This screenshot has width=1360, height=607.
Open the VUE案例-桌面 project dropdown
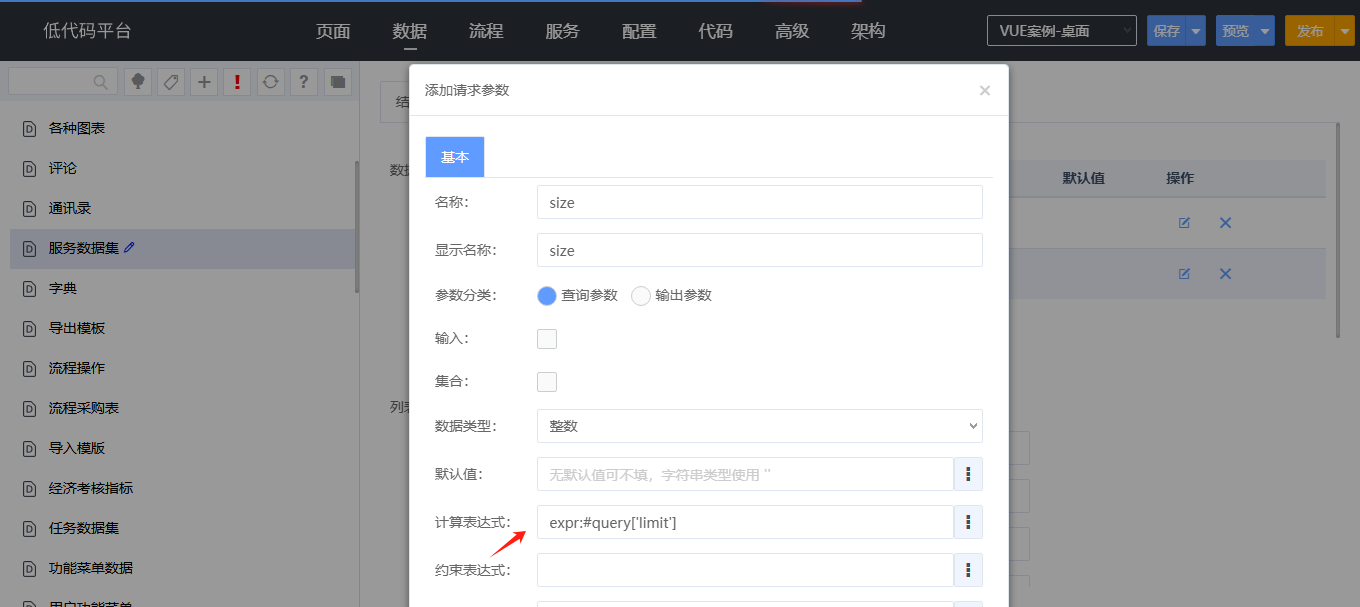(x=1062, y=31)
